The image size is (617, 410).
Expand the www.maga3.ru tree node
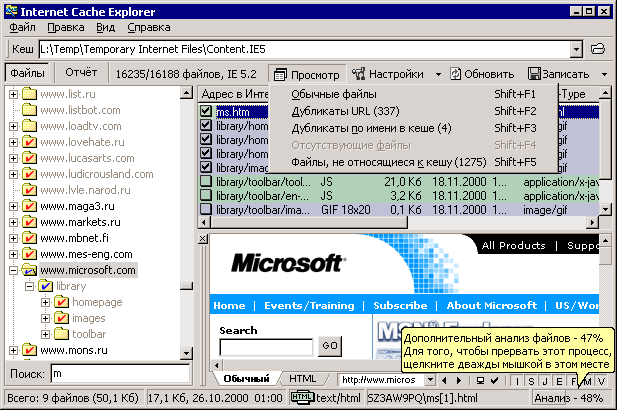pos(13,207)
